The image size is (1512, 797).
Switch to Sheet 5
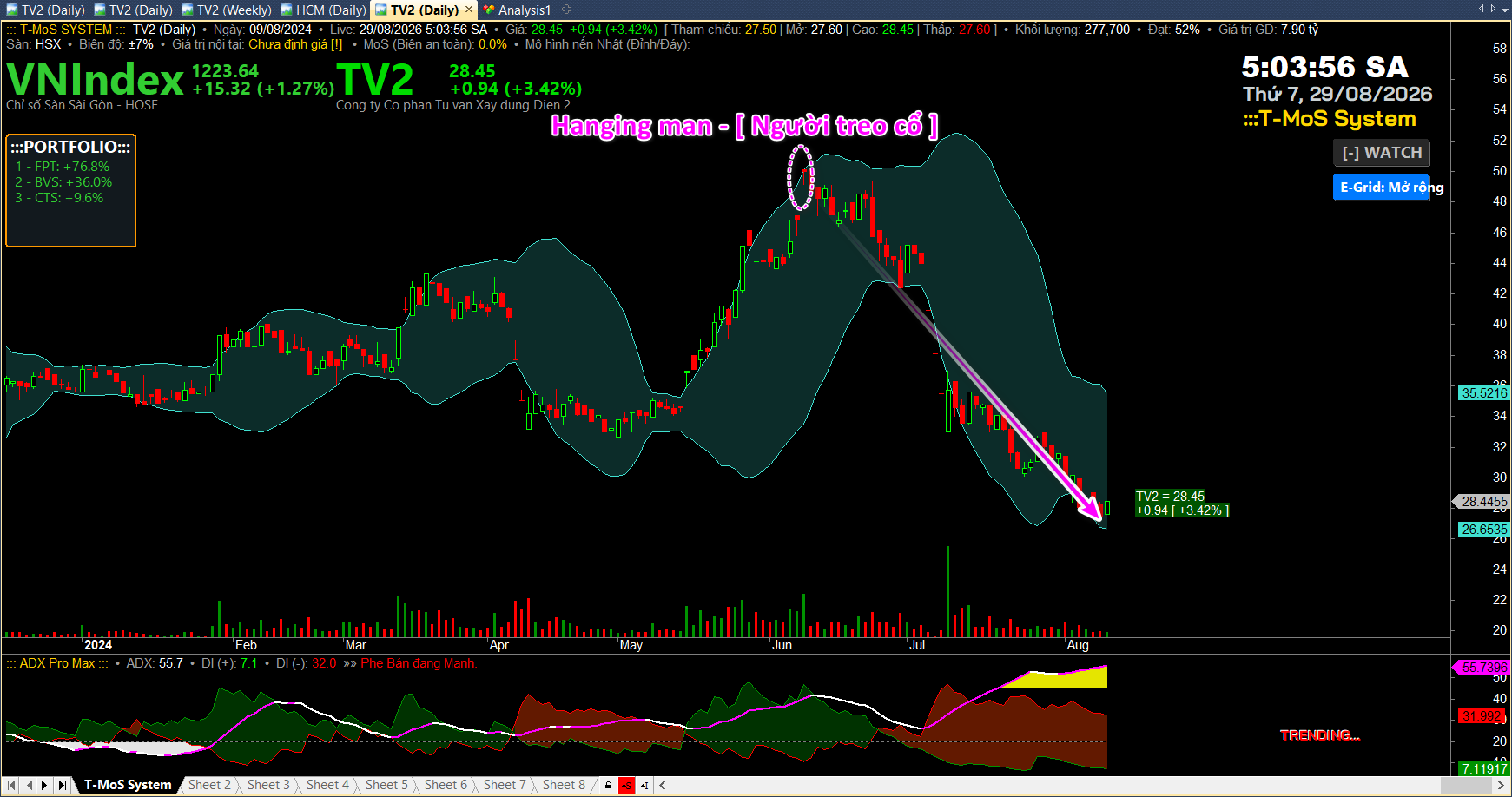[386, 785]
